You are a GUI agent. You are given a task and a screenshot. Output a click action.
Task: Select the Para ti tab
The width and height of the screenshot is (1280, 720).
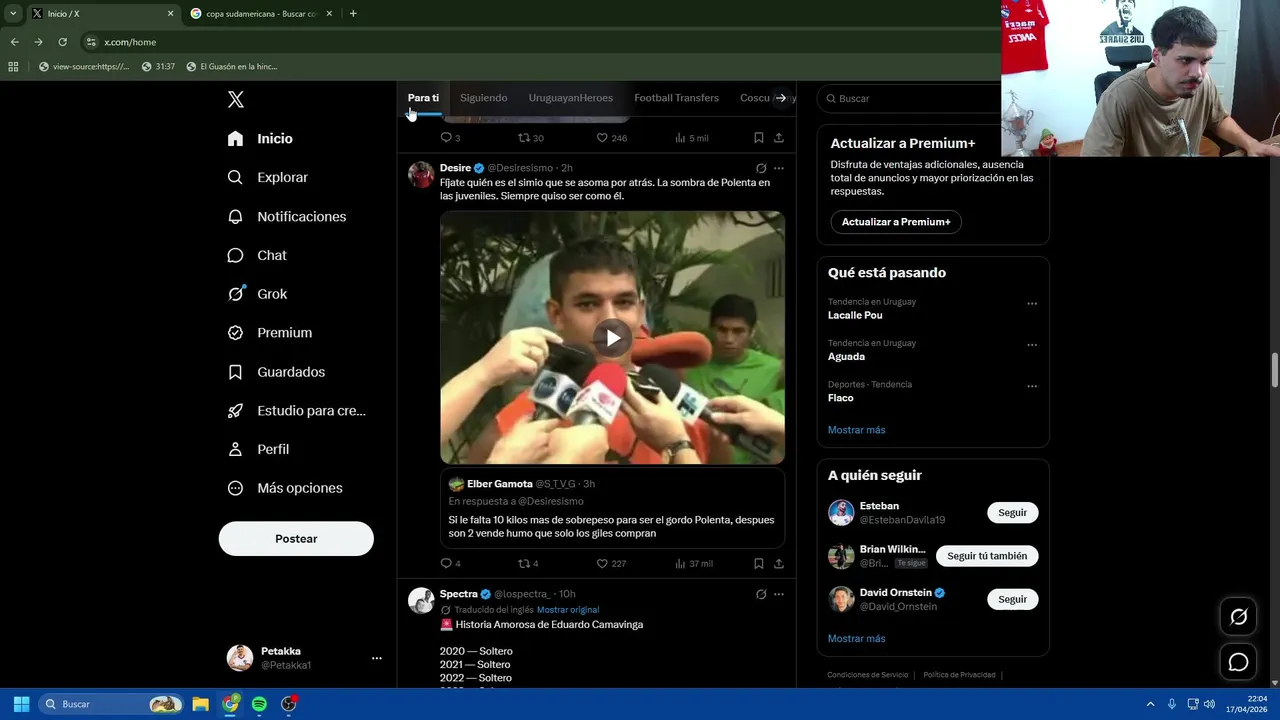coord(423,98)
